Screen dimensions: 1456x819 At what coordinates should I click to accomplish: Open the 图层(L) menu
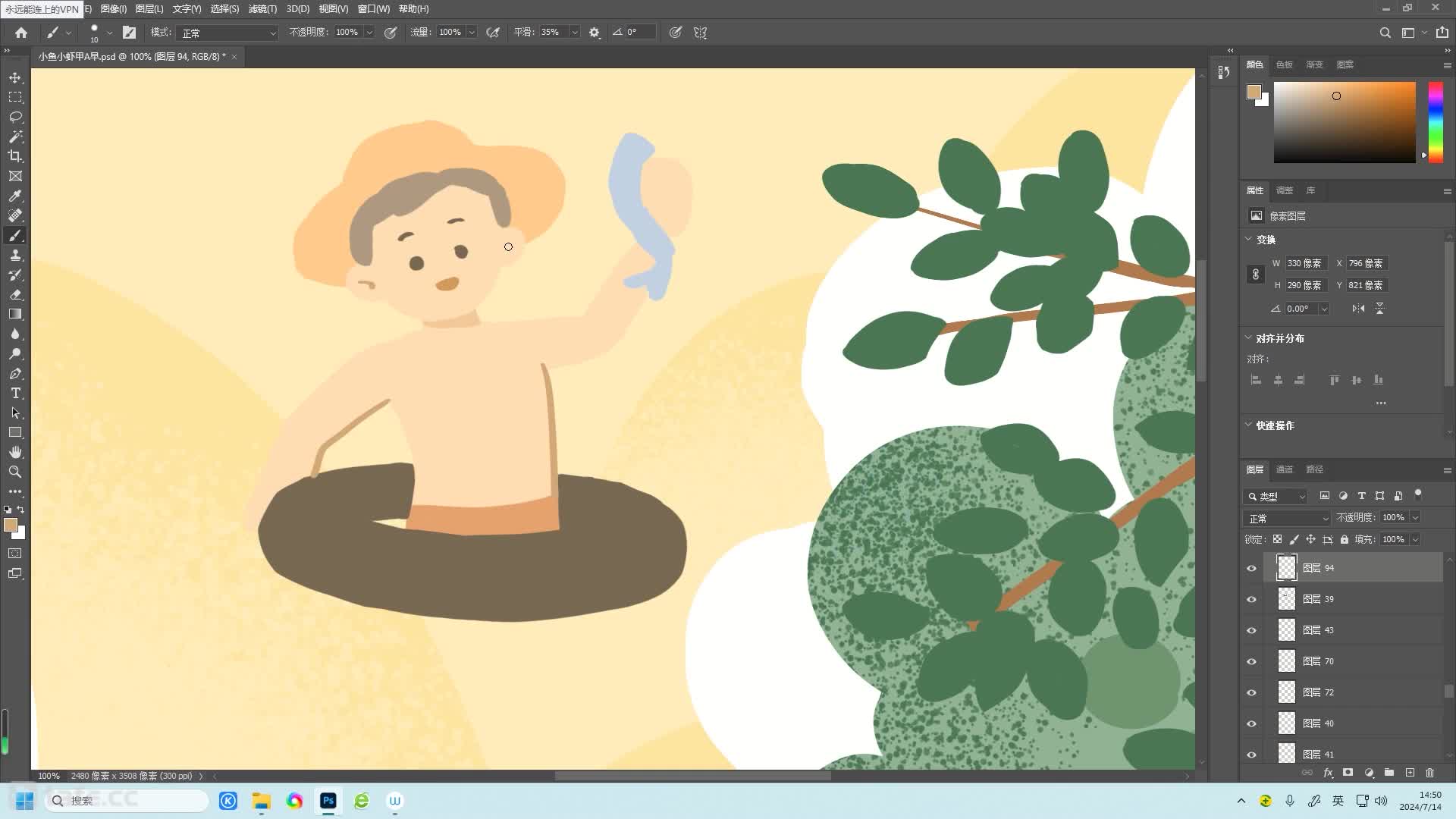point(149,9)
